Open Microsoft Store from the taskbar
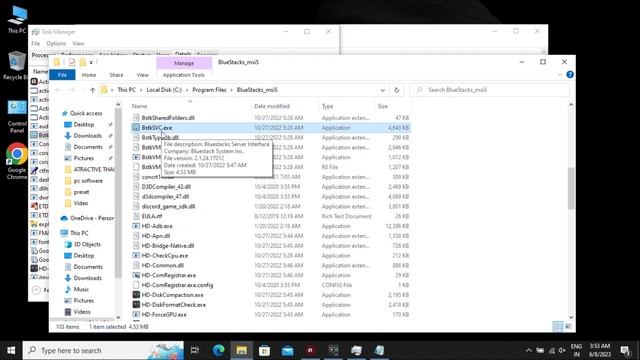Image resolution: width=640 pixels, height=360 pixels. (x=264, y=350)
